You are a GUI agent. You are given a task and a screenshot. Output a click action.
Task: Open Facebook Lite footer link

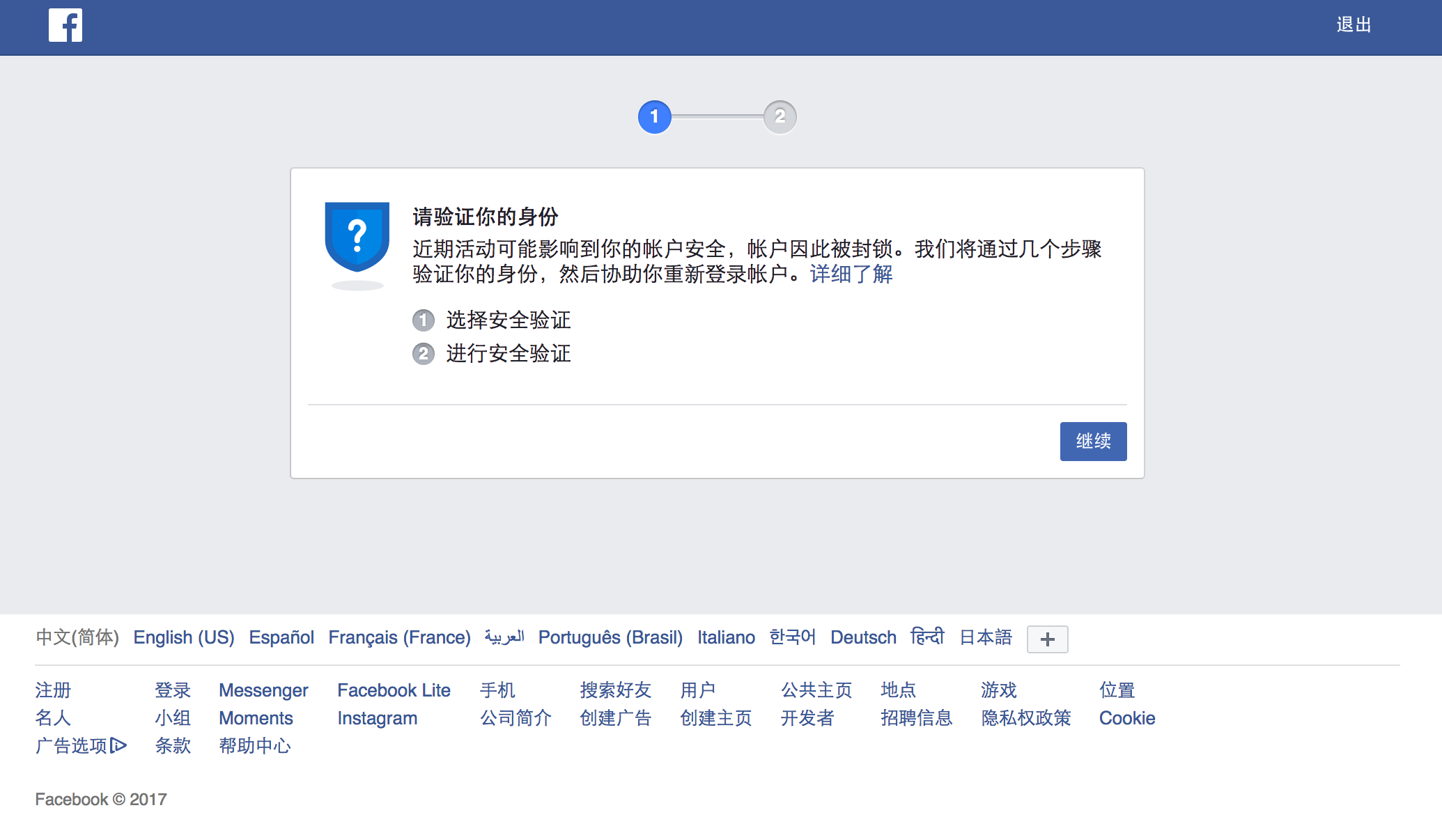(x=394, y=690)
